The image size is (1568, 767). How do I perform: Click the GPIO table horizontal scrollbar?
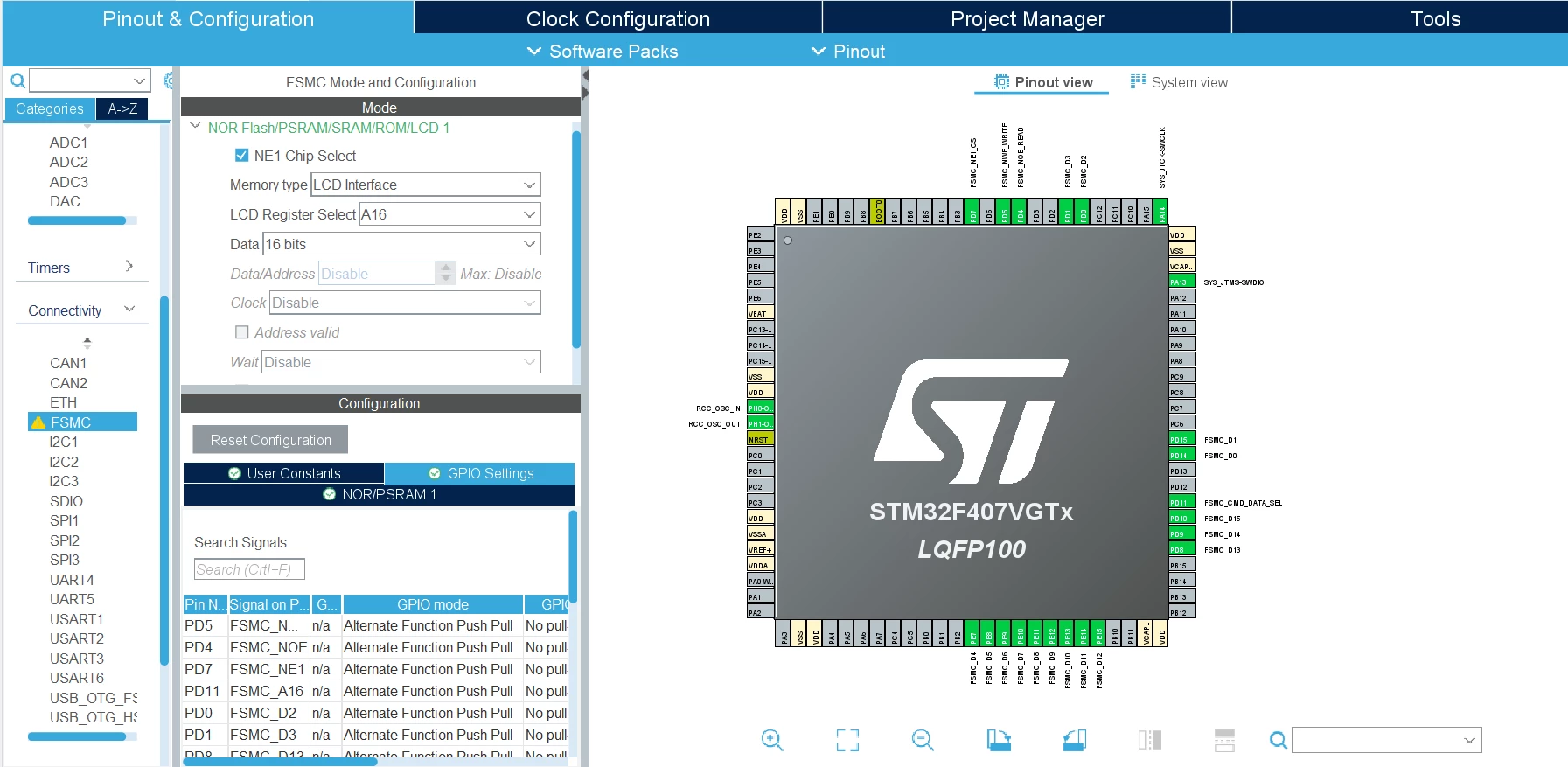(280, 762)
